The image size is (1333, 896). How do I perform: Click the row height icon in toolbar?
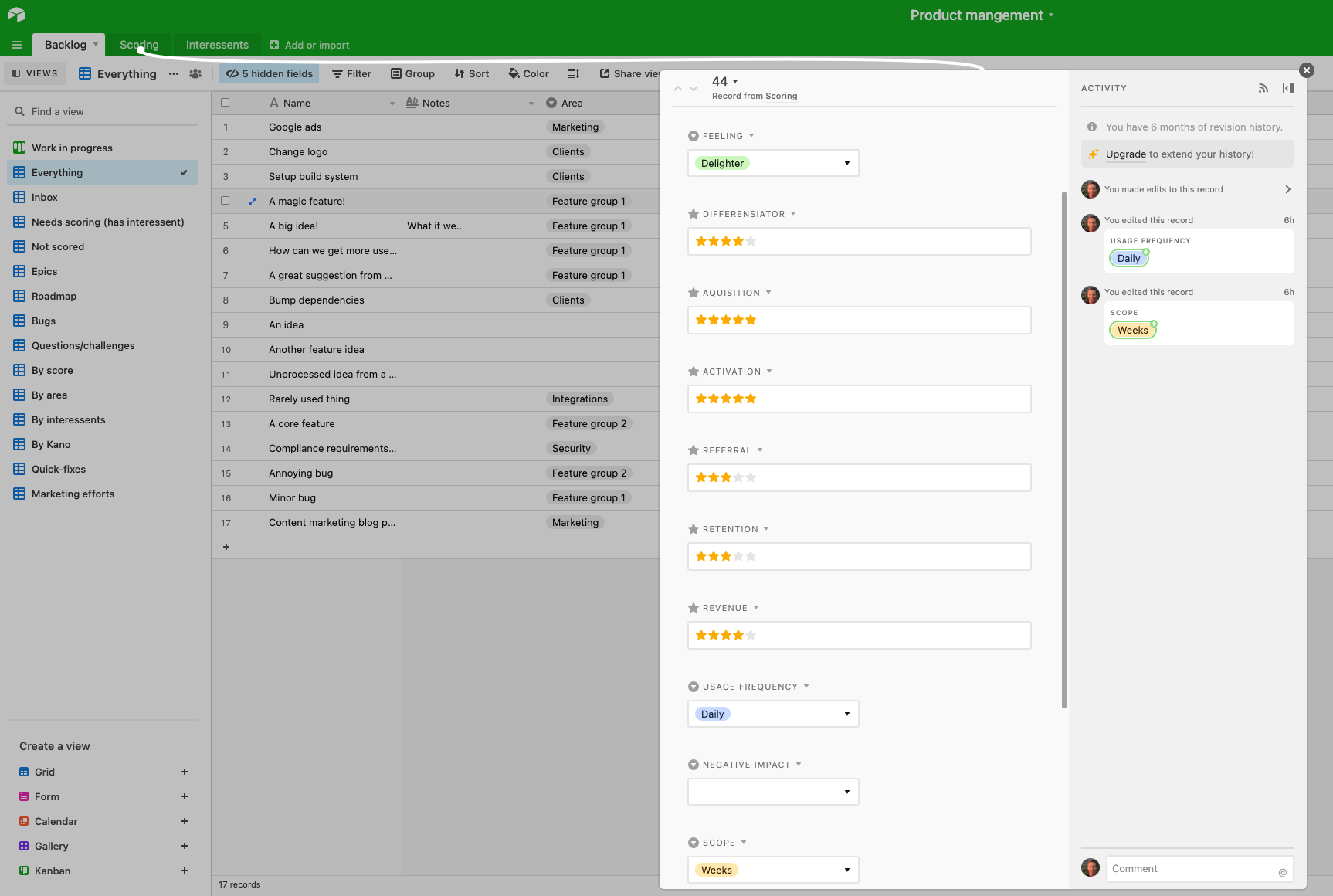(573, 74)
